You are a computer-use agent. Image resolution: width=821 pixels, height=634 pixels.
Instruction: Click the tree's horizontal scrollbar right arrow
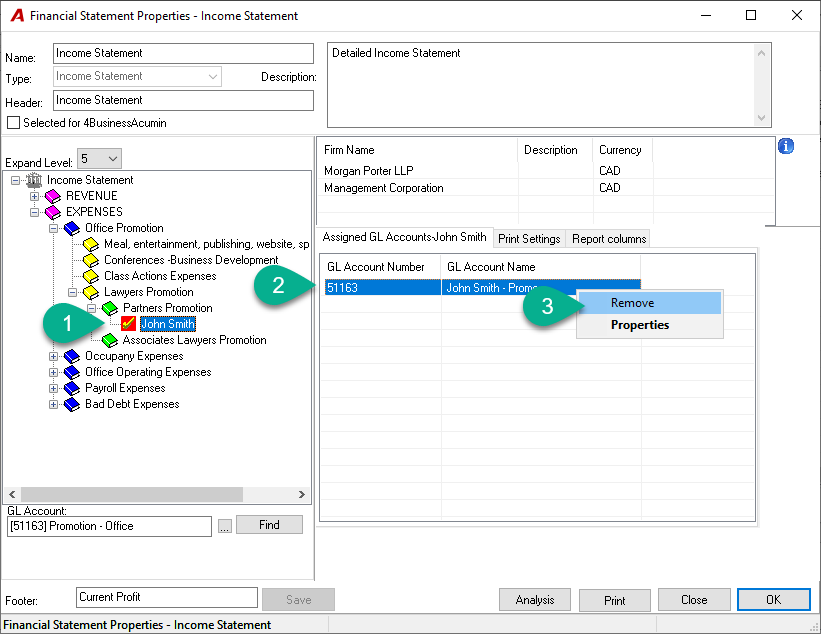coord(302,494)
